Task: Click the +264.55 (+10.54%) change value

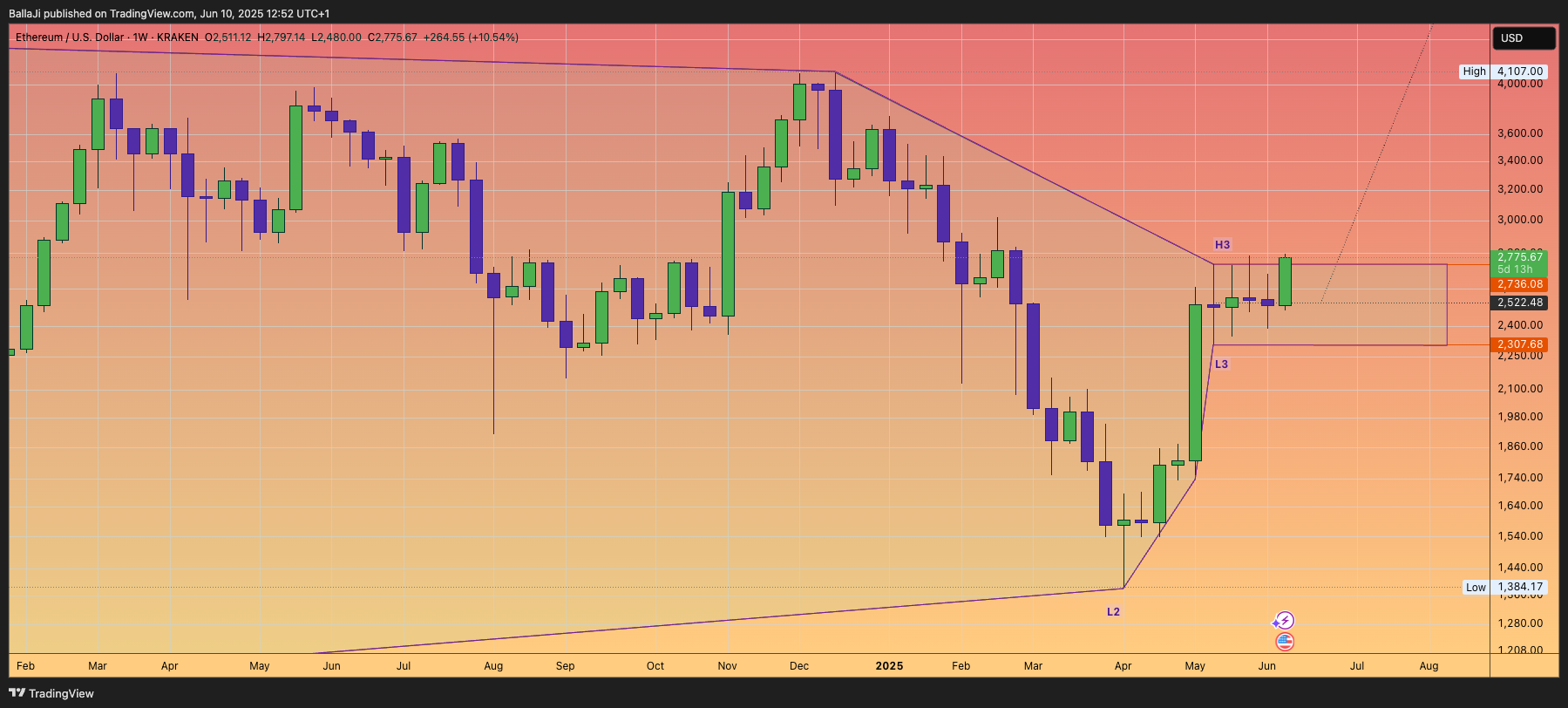Action: click(471, 37)
